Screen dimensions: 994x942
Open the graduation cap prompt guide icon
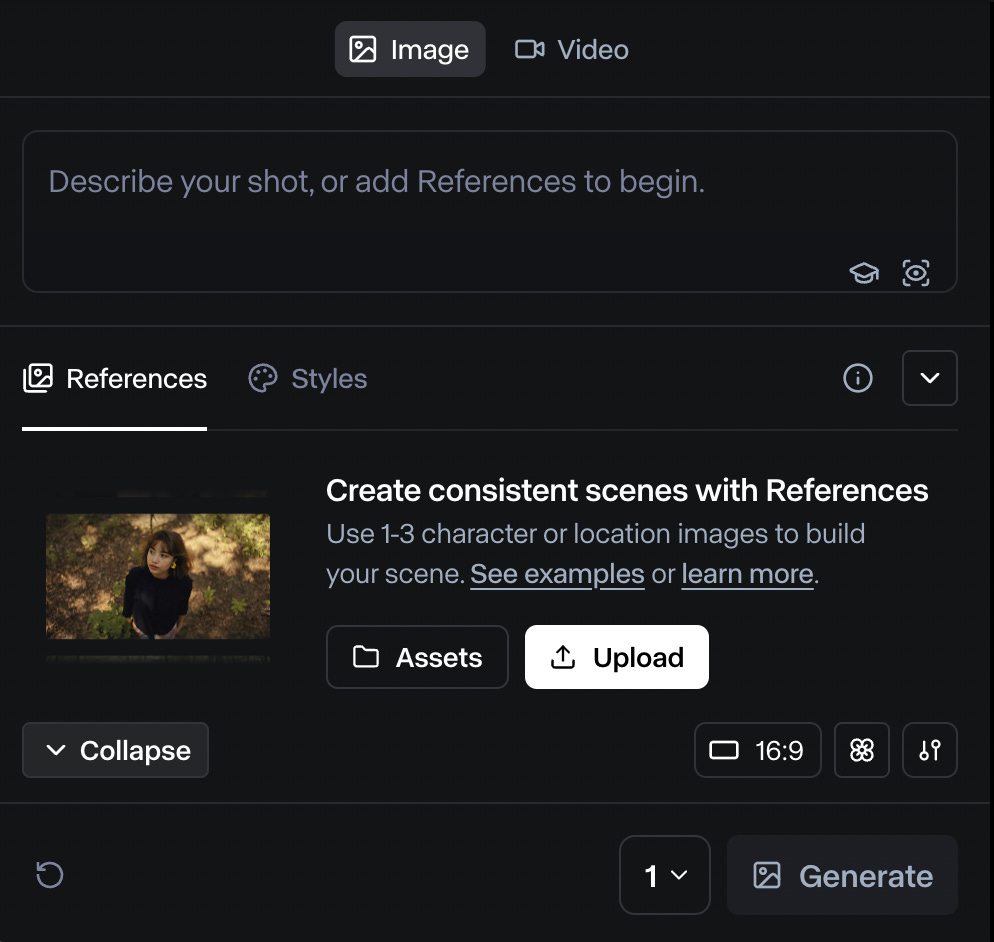863,273
